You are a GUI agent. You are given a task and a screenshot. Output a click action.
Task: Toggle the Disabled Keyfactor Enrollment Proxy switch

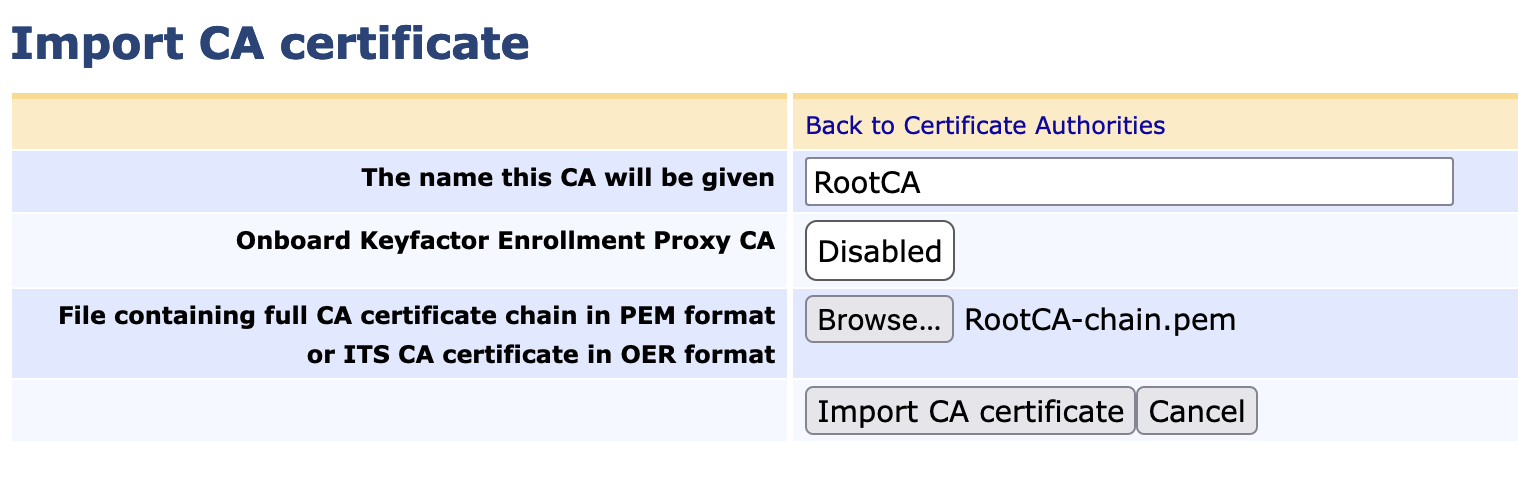[879, 251]
